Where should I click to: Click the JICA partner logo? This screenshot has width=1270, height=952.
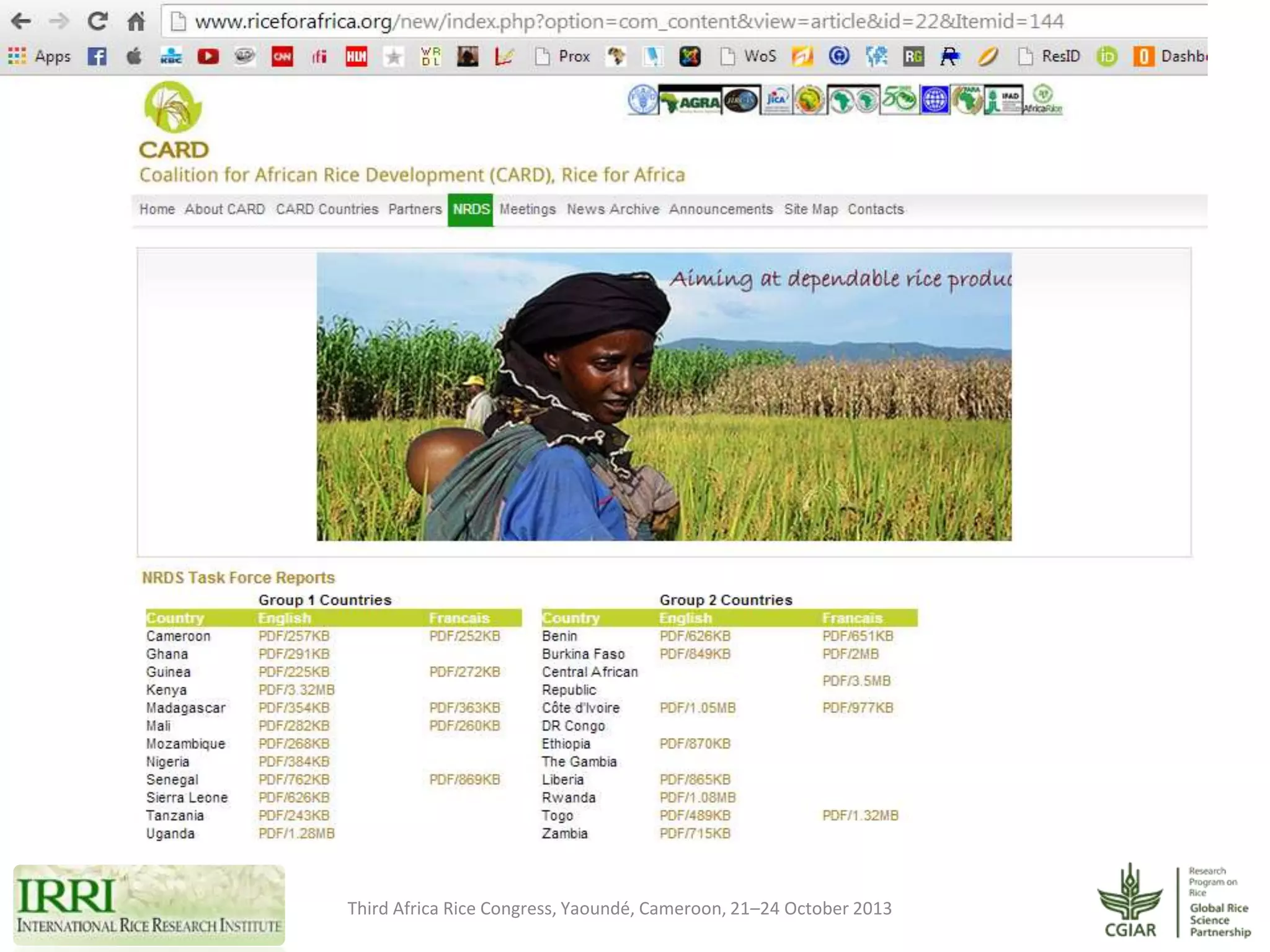coord(776,100)
